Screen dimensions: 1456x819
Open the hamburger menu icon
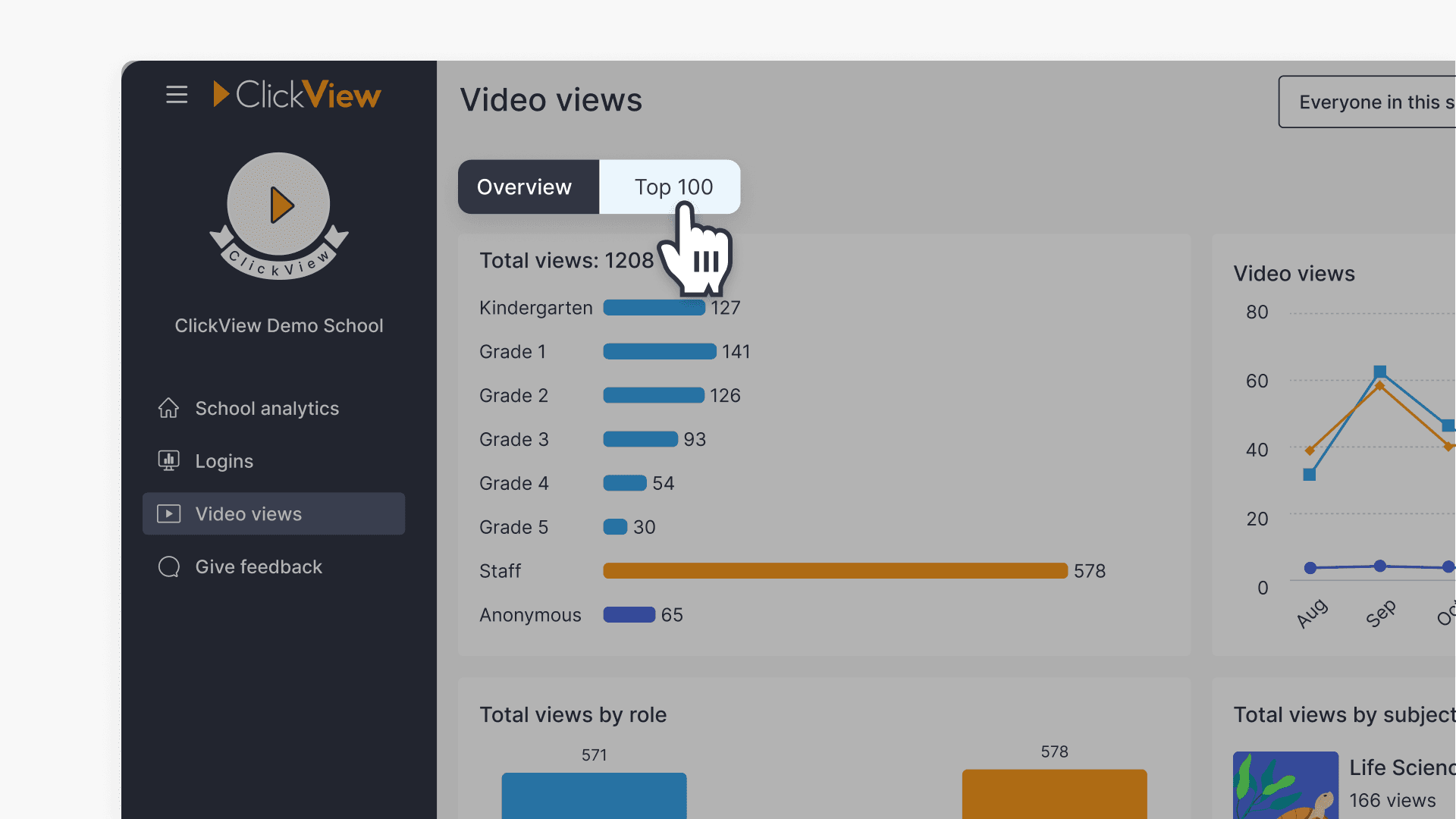tap(177, 95)
